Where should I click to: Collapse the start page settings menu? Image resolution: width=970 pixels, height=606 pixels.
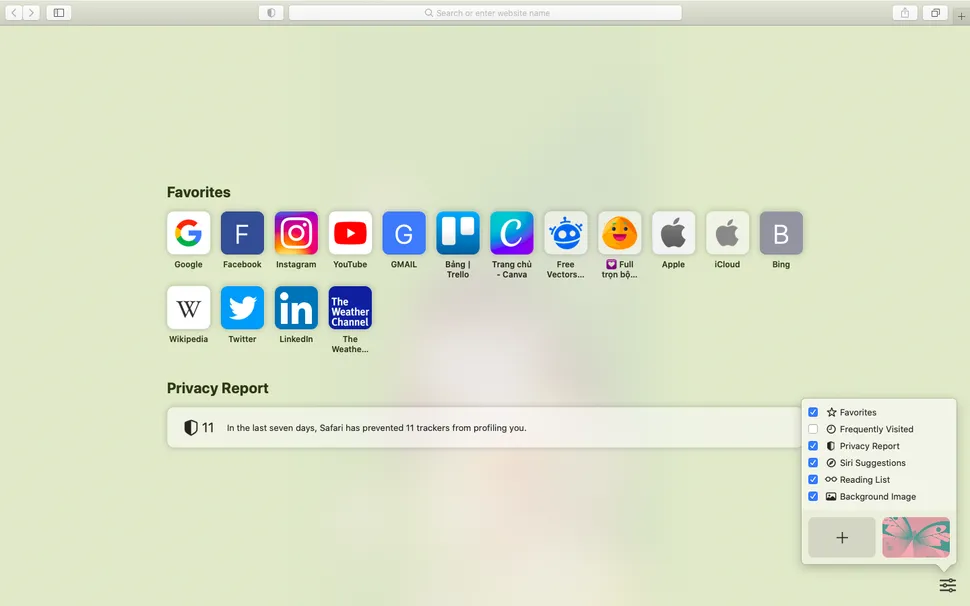tap(947, 585)
